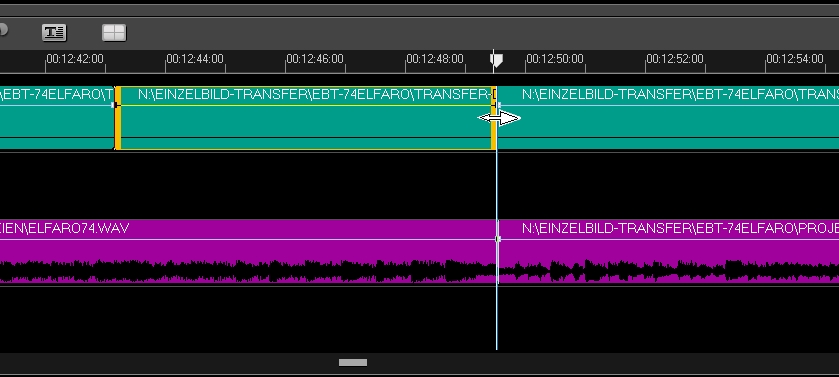Click the empty overlay track between video and audio

tap(420, 184)
